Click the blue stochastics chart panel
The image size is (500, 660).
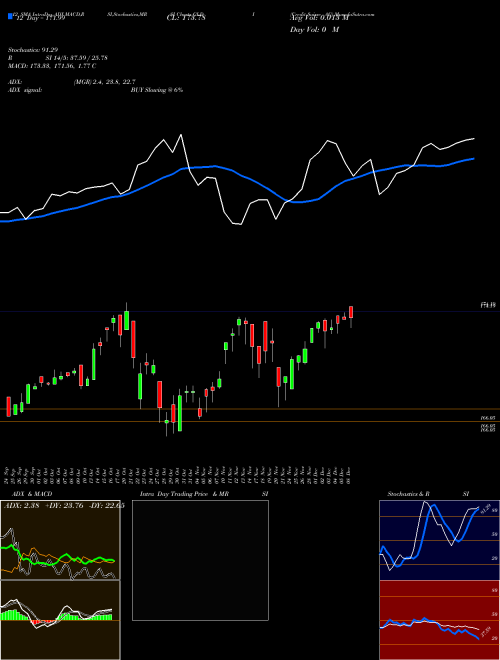click(x=439, y=540)
